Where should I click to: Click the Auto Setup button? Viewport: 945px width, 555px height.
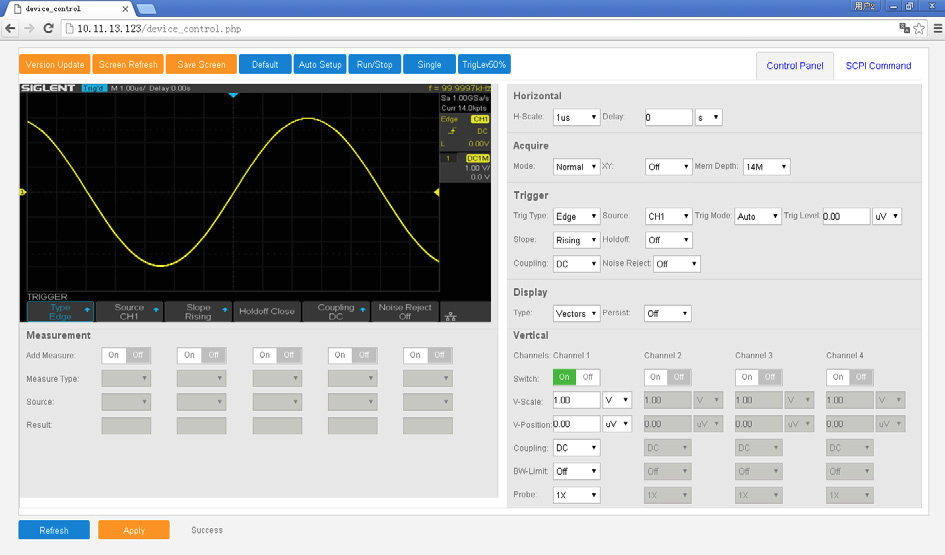point(320,64)
